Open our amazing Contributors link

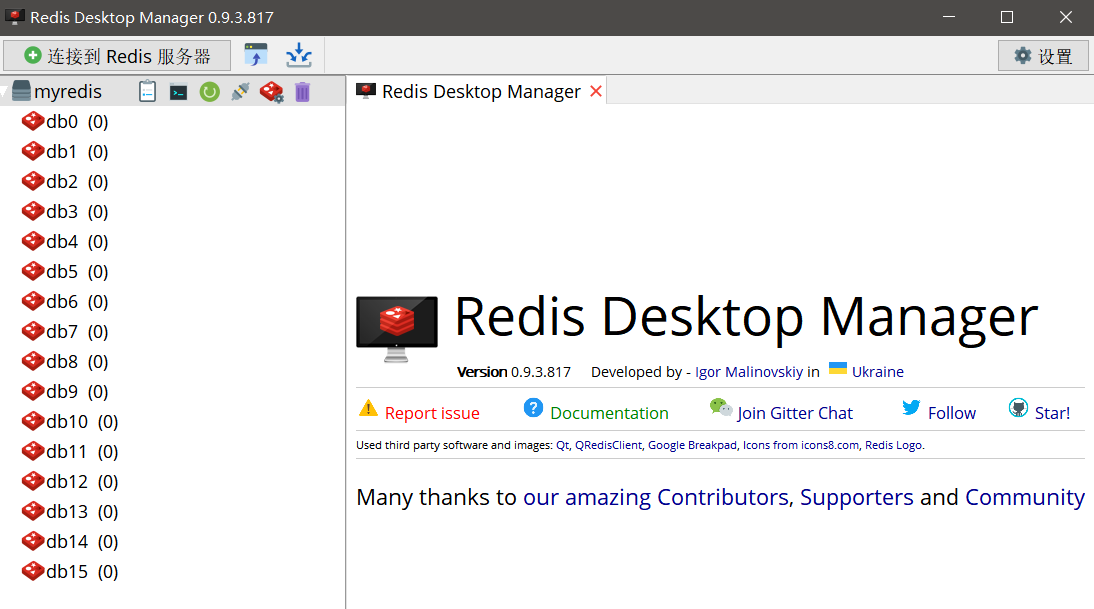[x=656, y=497]
